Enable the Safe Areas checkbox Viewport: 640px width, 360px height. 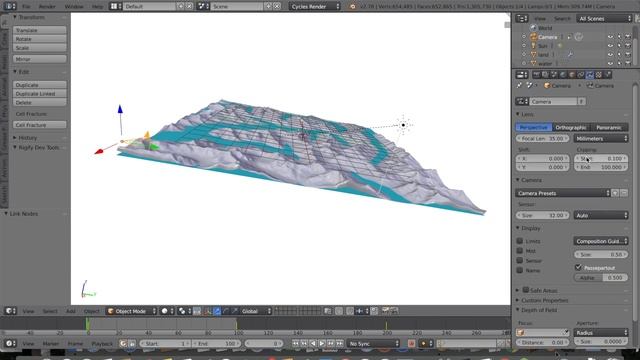pyautogui.click(x=526, y=290)
